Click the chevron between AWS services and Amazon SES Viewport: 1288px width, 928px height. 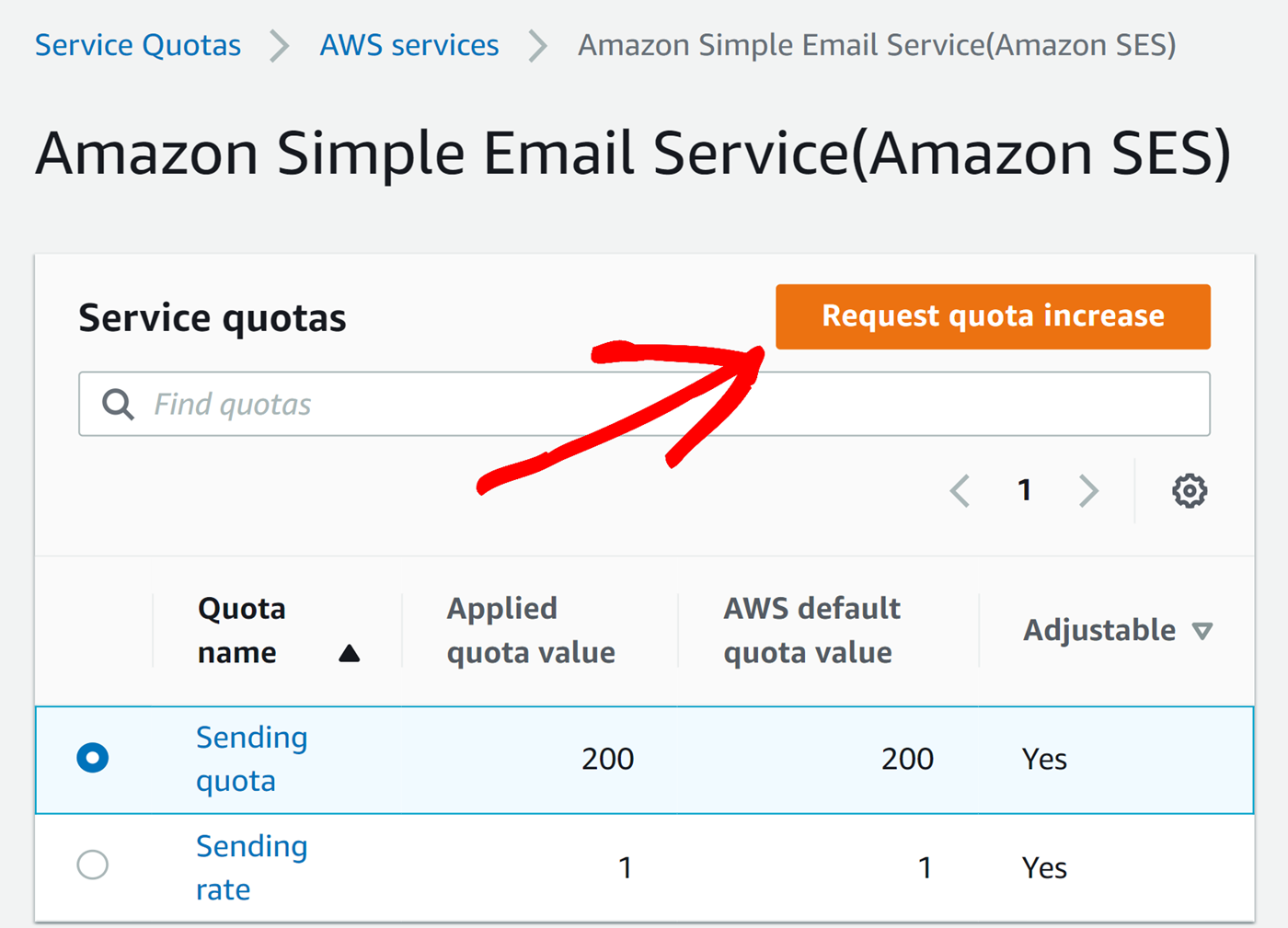tap(536, 45)
